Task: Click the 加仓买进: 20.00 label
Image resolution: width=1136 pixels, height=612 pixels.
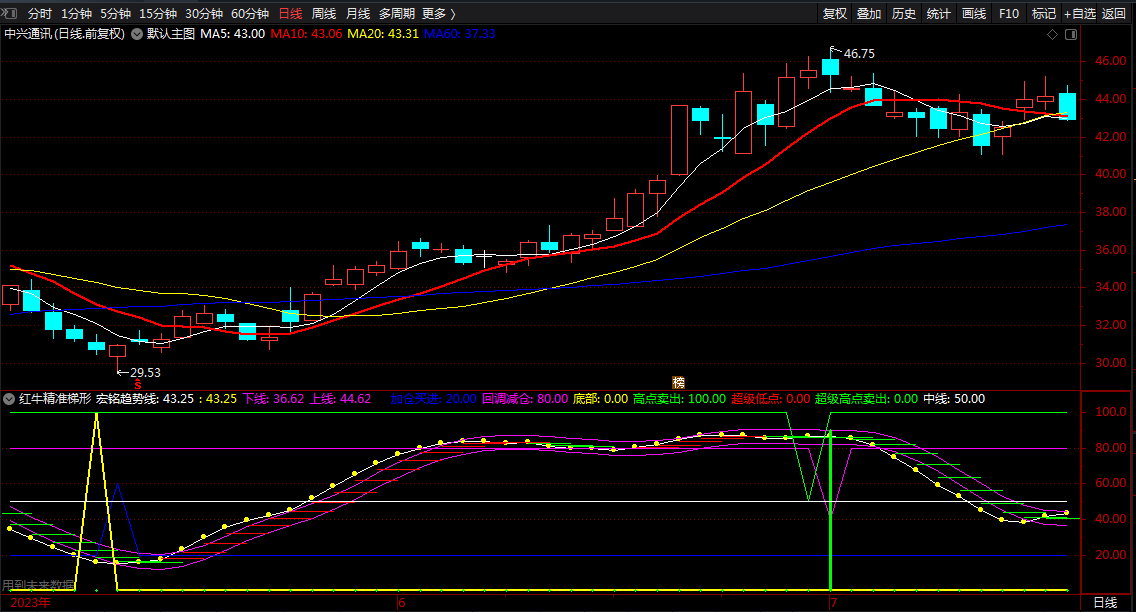Action: pos(433,399)
